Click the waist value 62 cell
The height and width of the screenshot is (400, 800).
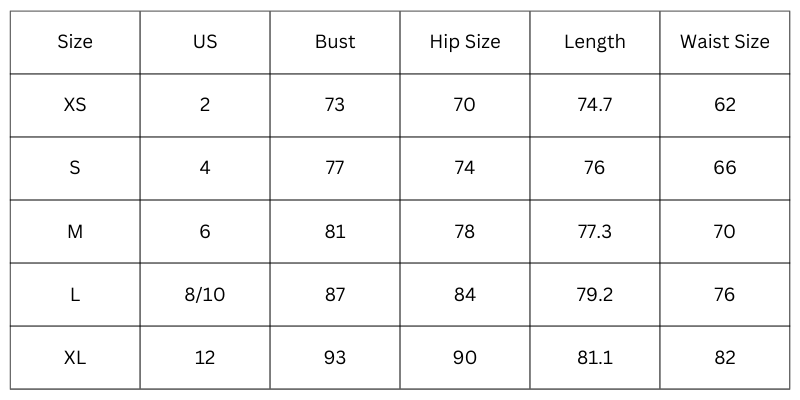pos(725,105)
